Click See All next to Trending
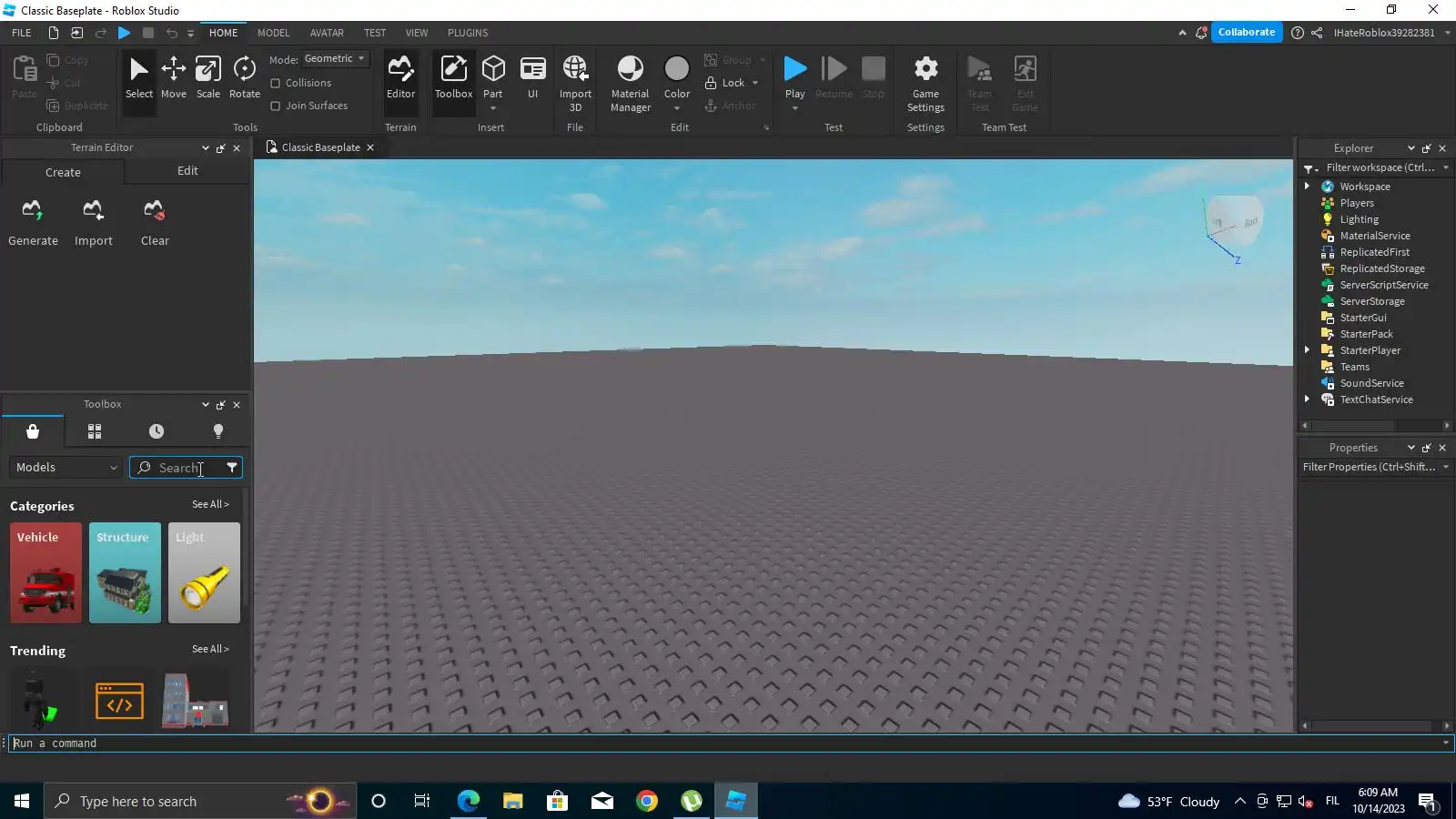 coord(210,649)
